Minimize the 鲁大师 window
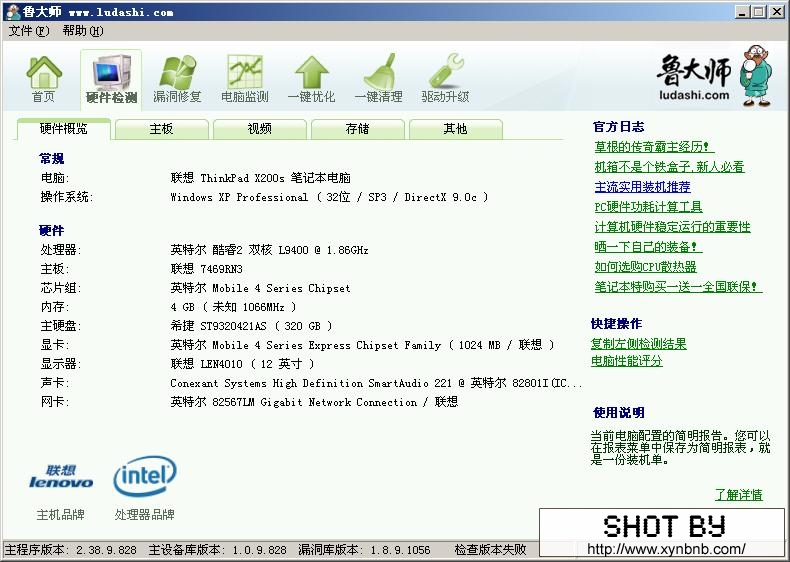The height and width of the screenshot is (562, 790). [742, 12]
